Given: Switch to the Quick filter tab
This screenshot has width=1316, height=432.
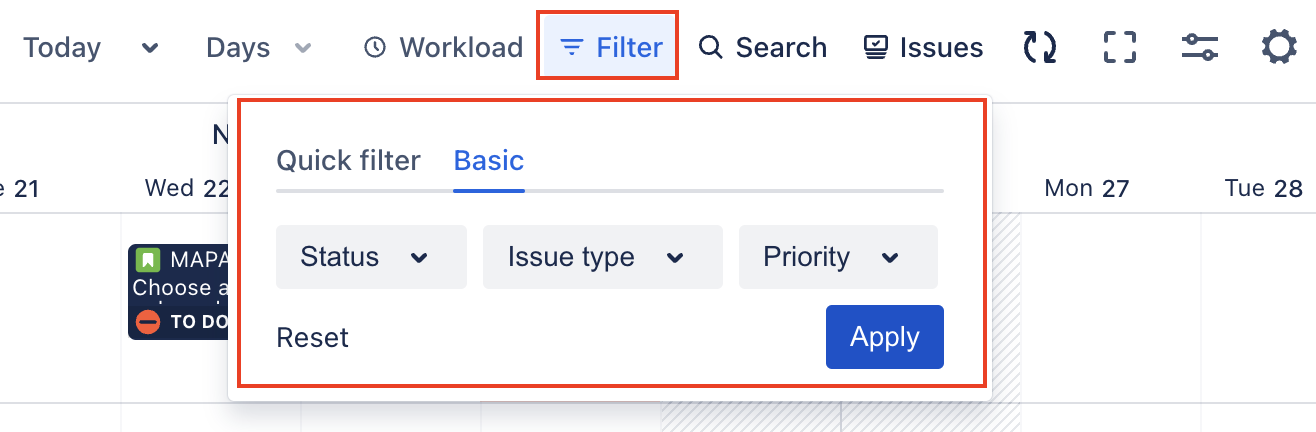Looking at the screenshot, I should point(348,160).
